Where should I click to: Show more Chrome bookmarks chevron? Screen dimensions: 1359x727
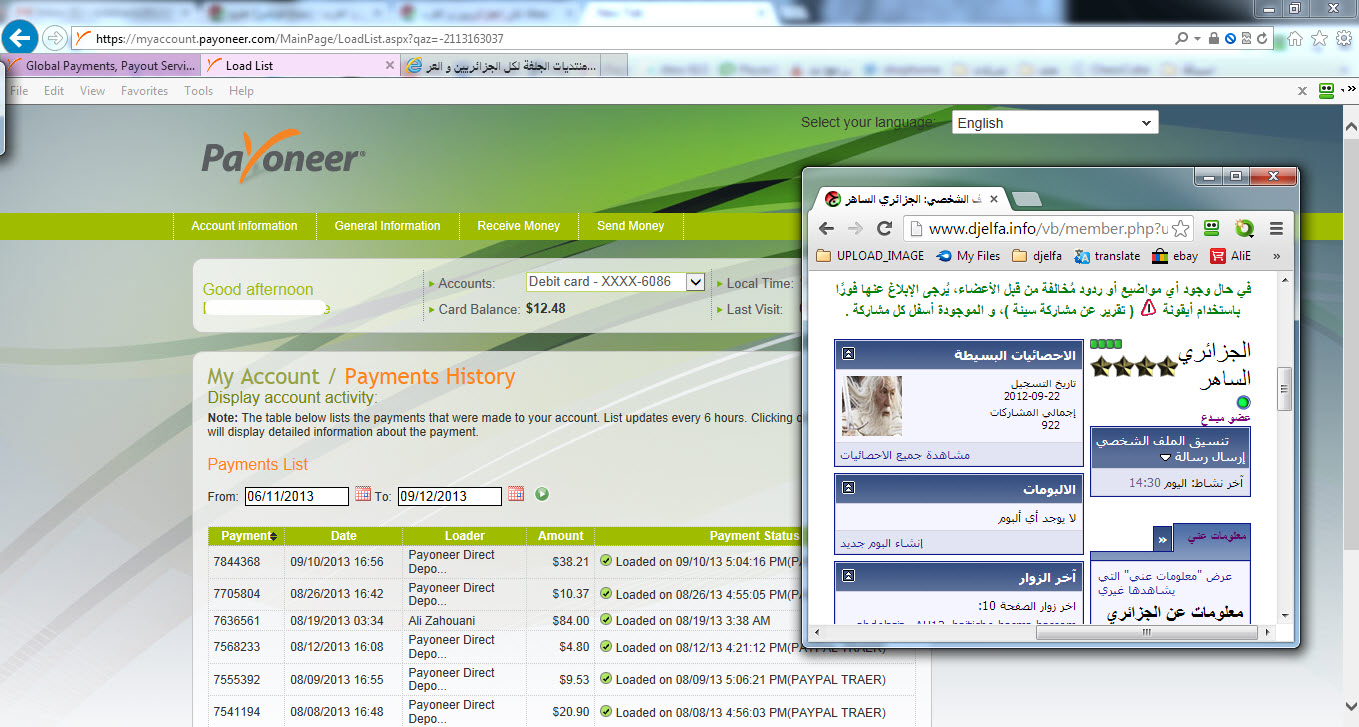pyautogui.click(x=1276, y=256)
